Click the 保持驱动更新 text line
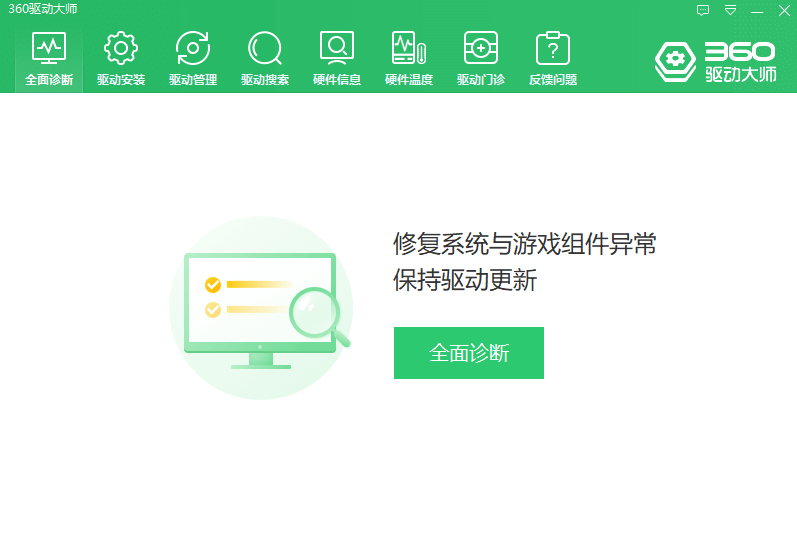 (465, 280)
